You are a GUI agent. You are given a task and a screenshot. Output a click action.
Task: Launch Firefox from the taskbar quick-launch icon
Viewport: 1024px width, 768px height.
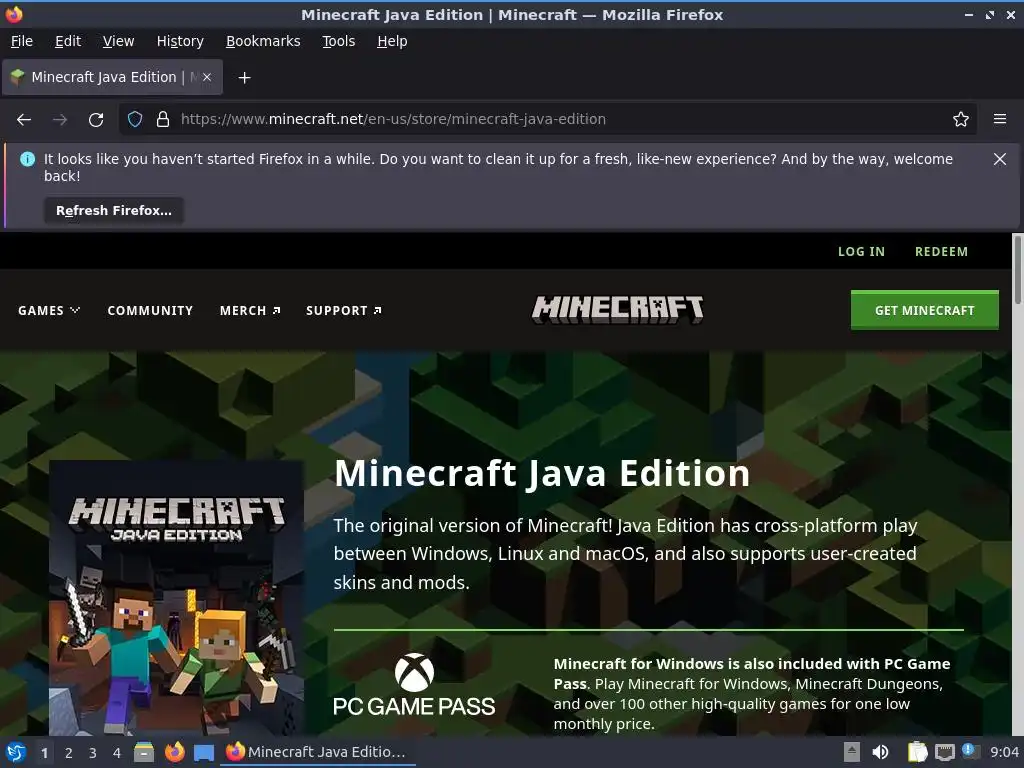click(174, 752)
